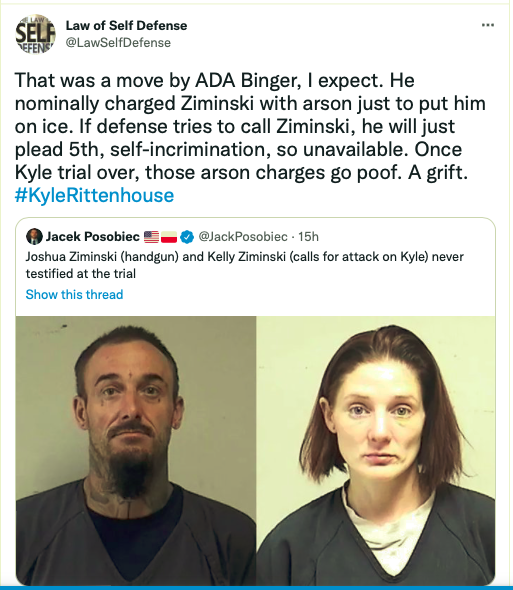Click the main tweet text about ADA Binger
This screenshot has width=513, height=590.
(x=250, y=126)
